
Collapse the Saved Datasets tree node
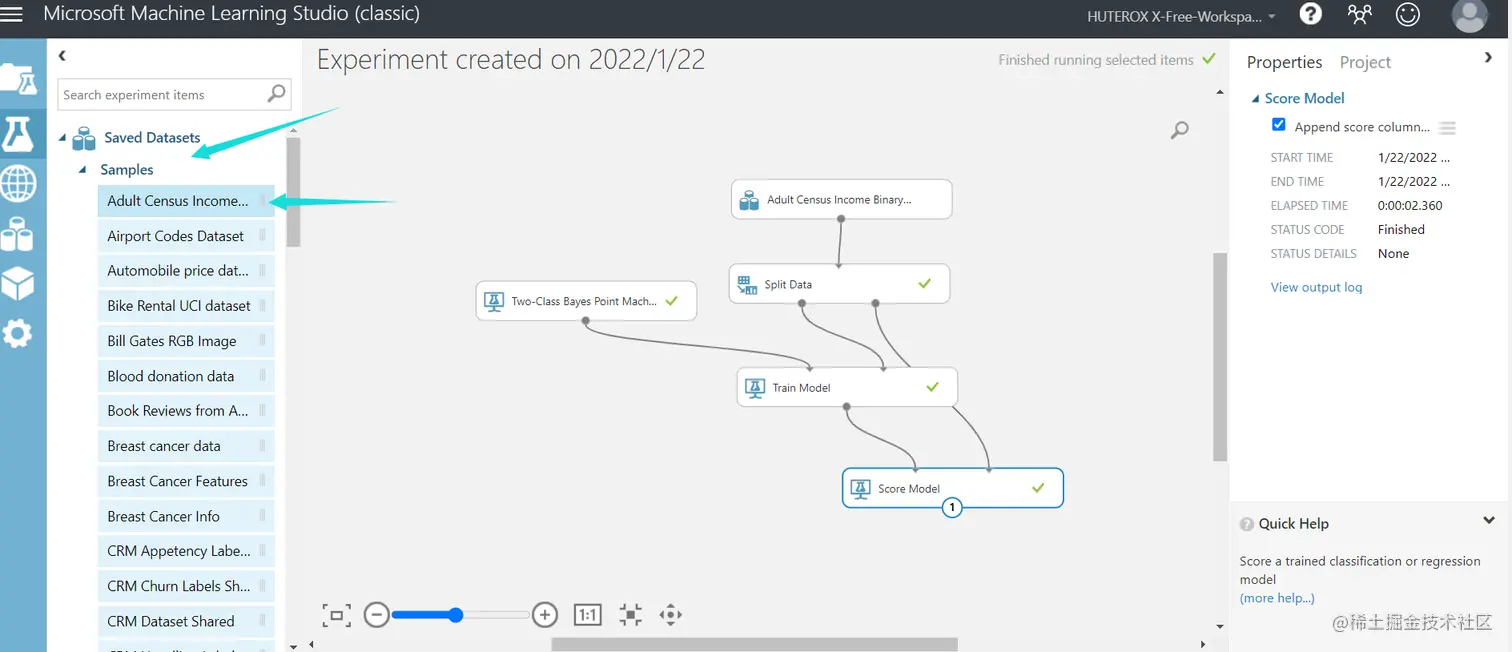[62, 138]
